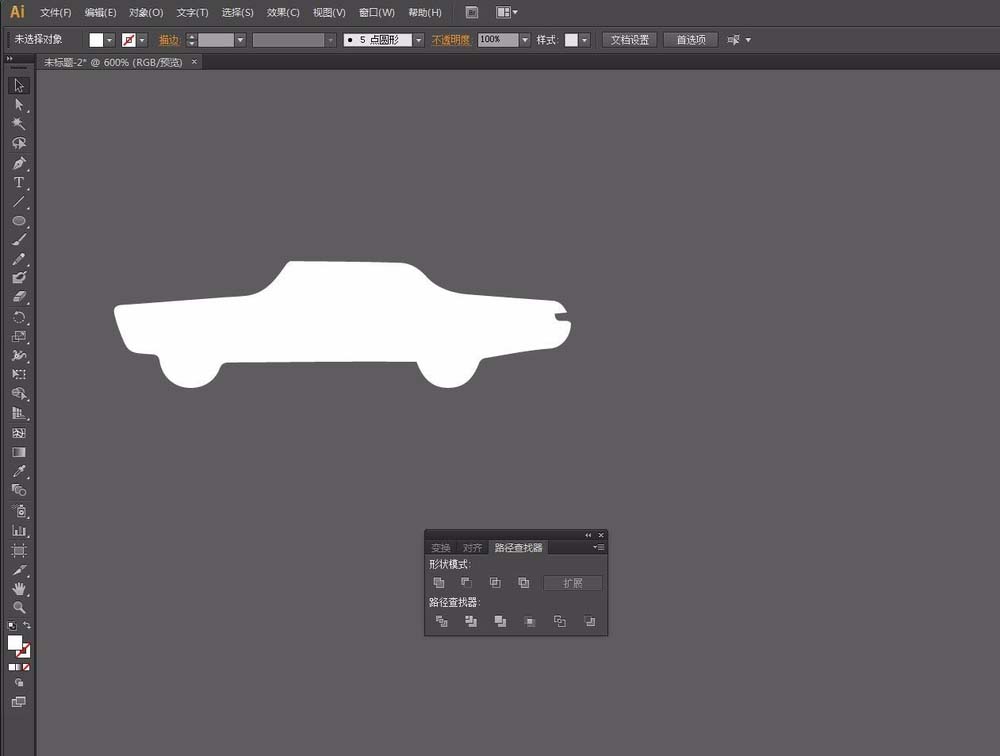Select the Pen tool

pos(18,163)
